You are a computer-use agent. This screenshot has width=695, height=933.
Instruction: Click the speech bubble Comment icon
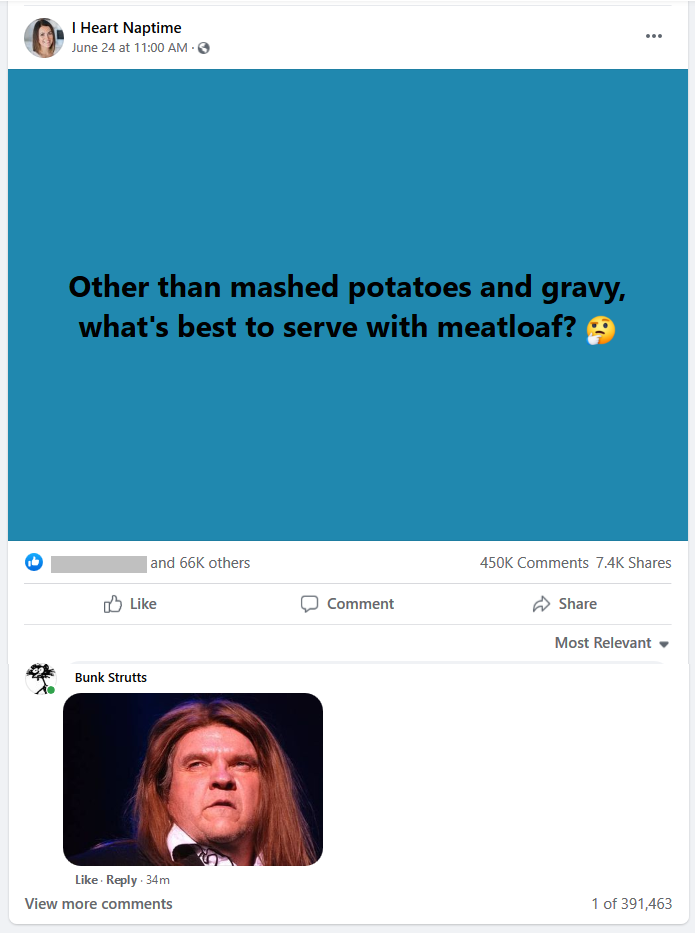click(x=310, y=604)
